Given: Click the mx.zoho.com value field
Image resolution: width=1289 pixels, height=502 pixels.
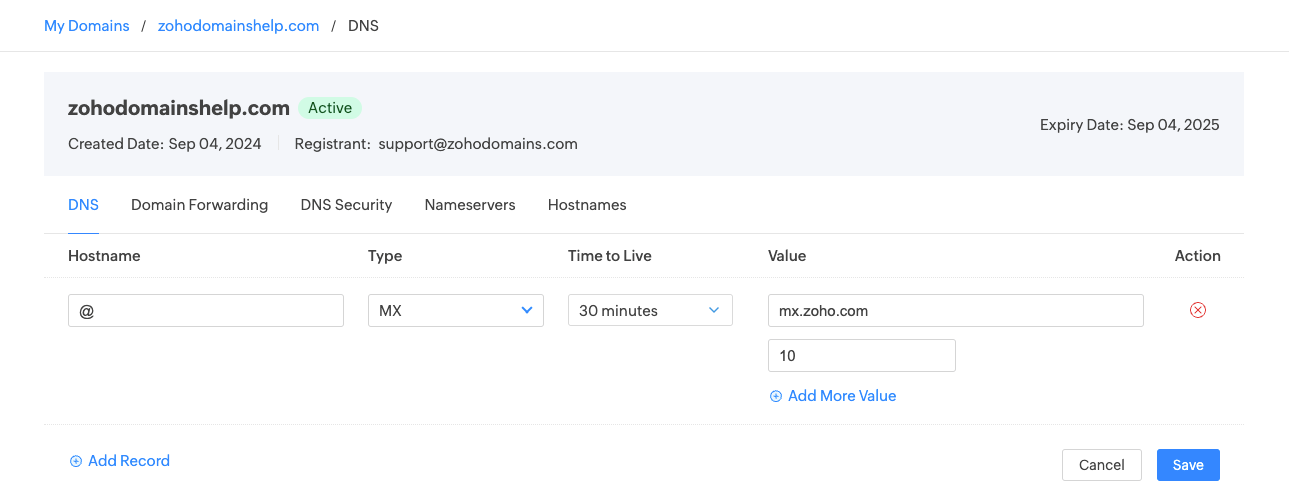Looking at the screenshot, I should pos(955,310).
